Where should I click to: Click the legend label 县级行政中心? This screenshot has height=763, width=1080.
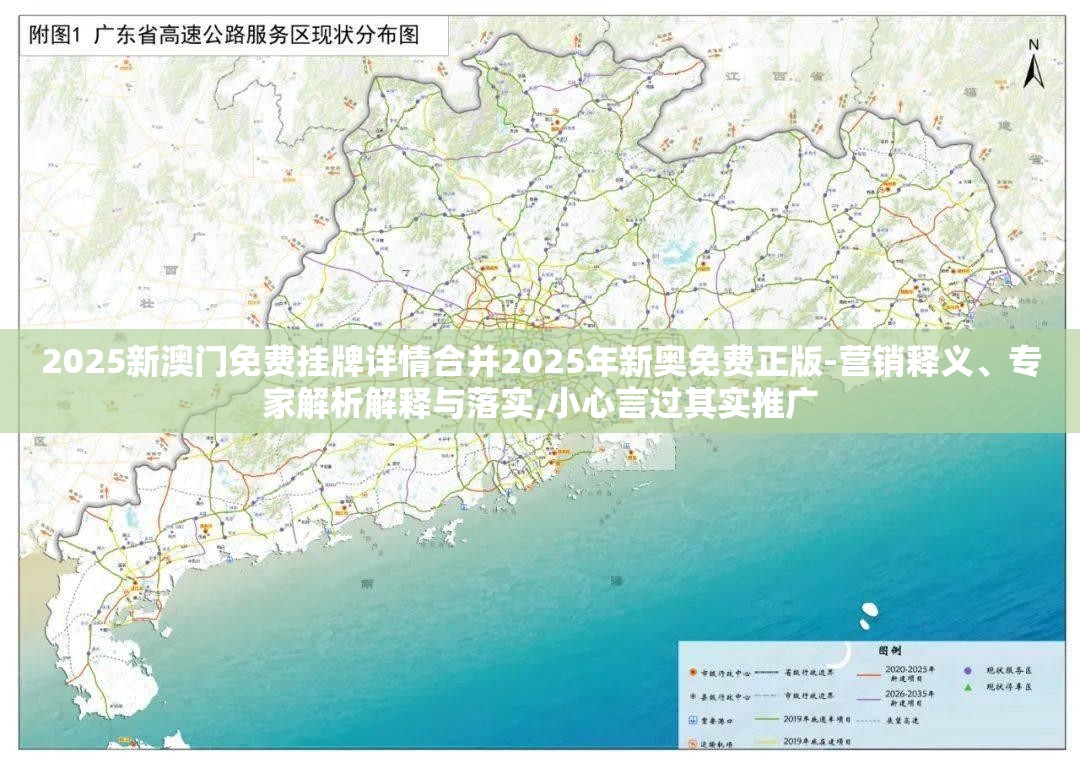[726, 697]
